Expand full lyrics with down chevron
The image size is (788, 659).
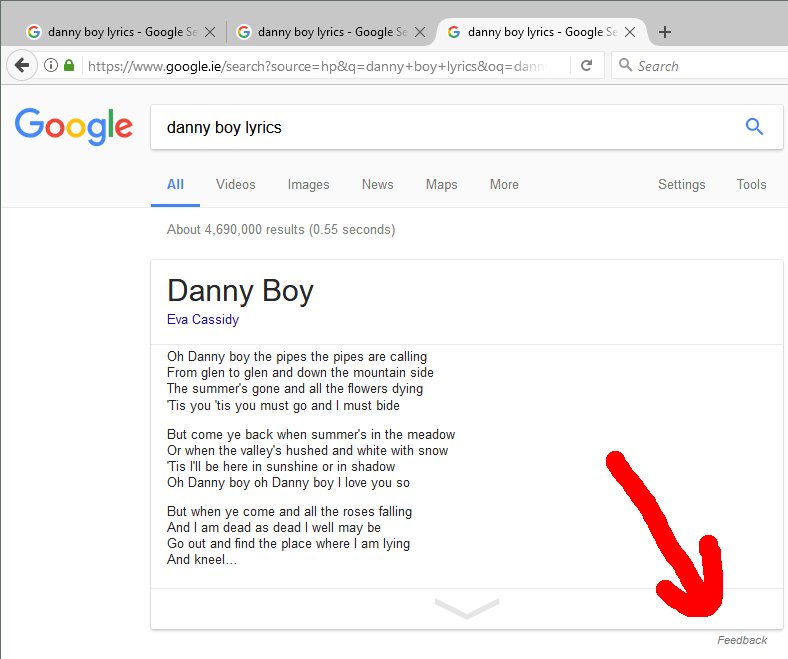pos(467,608)
